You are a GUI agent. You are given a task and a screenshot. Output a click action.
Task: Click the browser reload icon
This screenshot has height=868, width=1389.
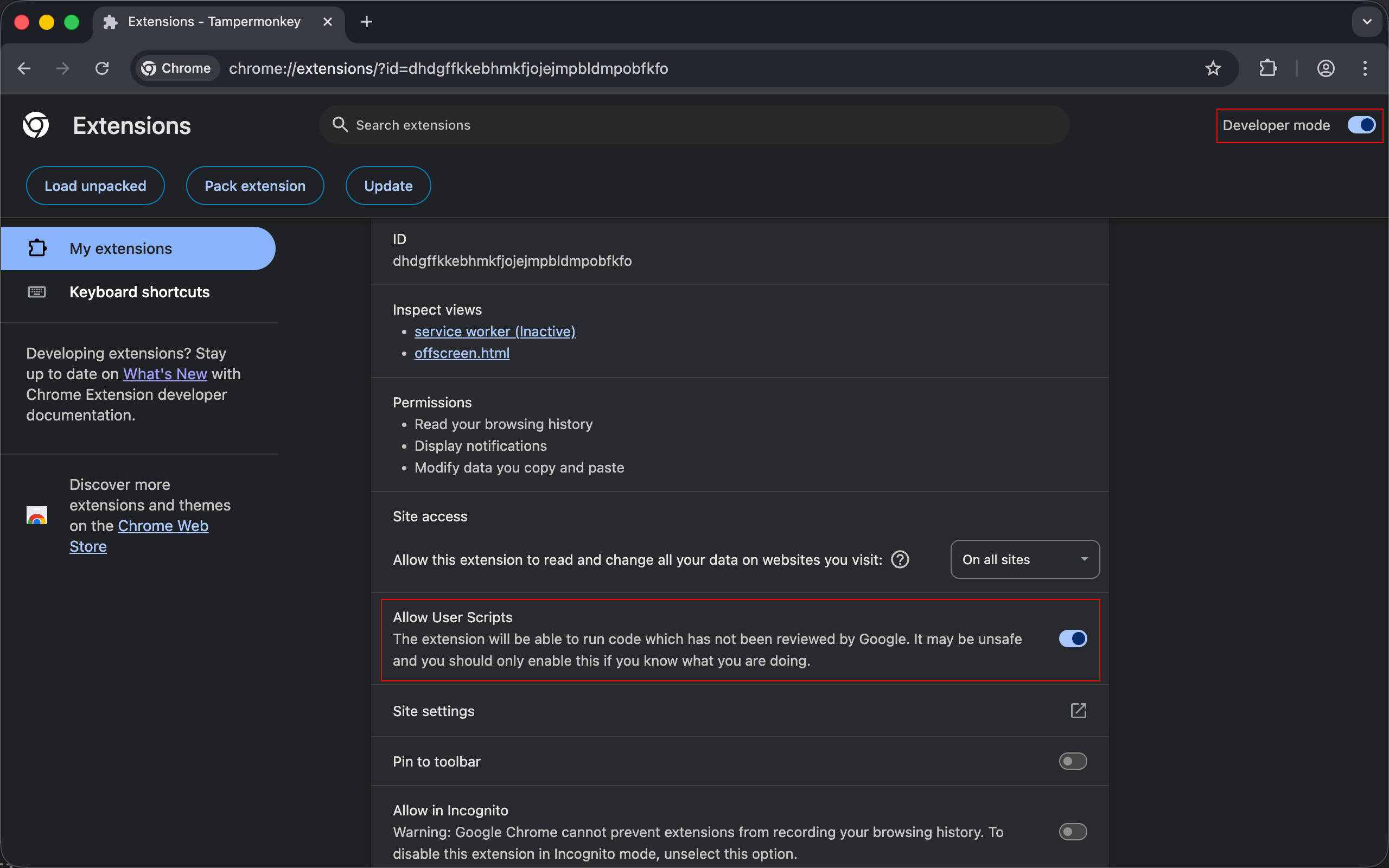(102, 68)
